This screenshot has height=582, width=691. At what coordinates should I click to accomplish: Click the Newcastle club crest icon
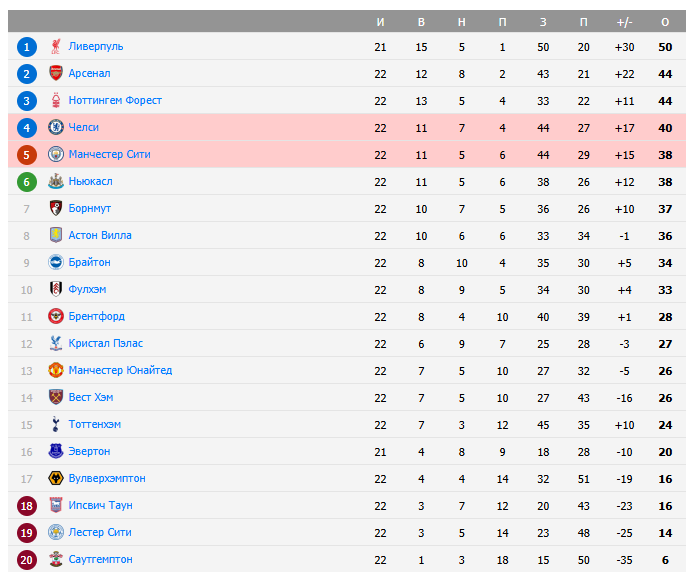pyautogui.click(x=56, y=182)
